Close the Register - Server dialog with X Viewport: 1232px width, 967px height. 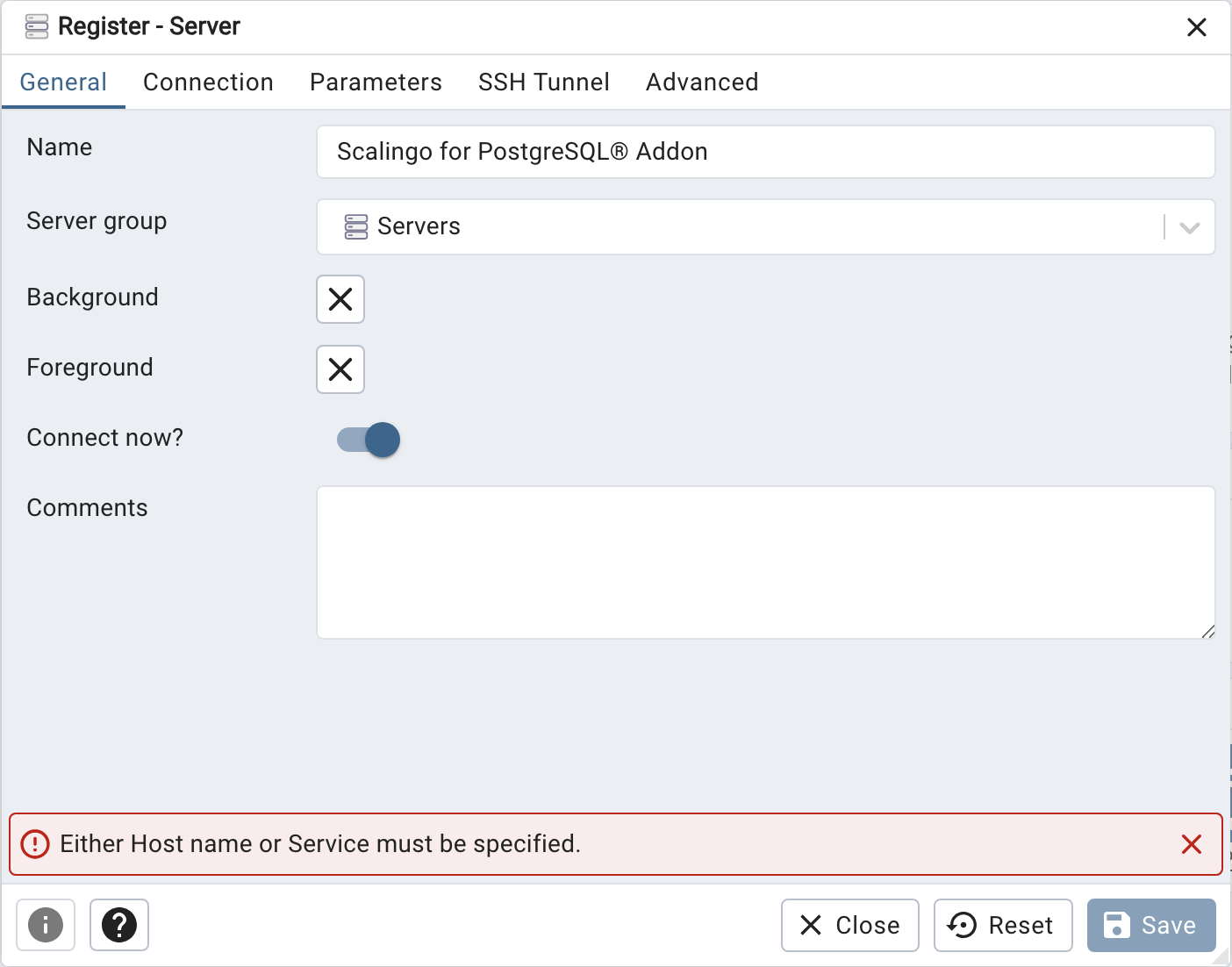click(1197, 27)
